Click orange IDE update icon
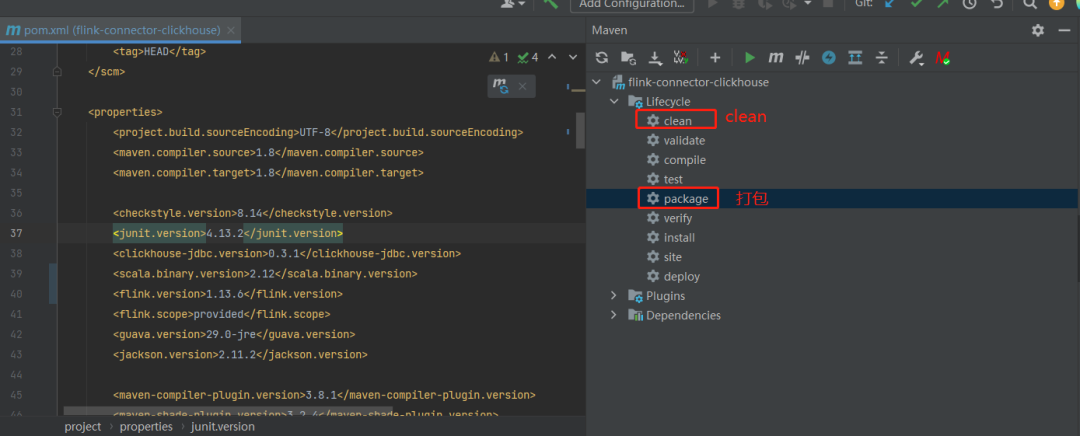1080x436 pixels. pyautogui.click(x=1056, y=3)
